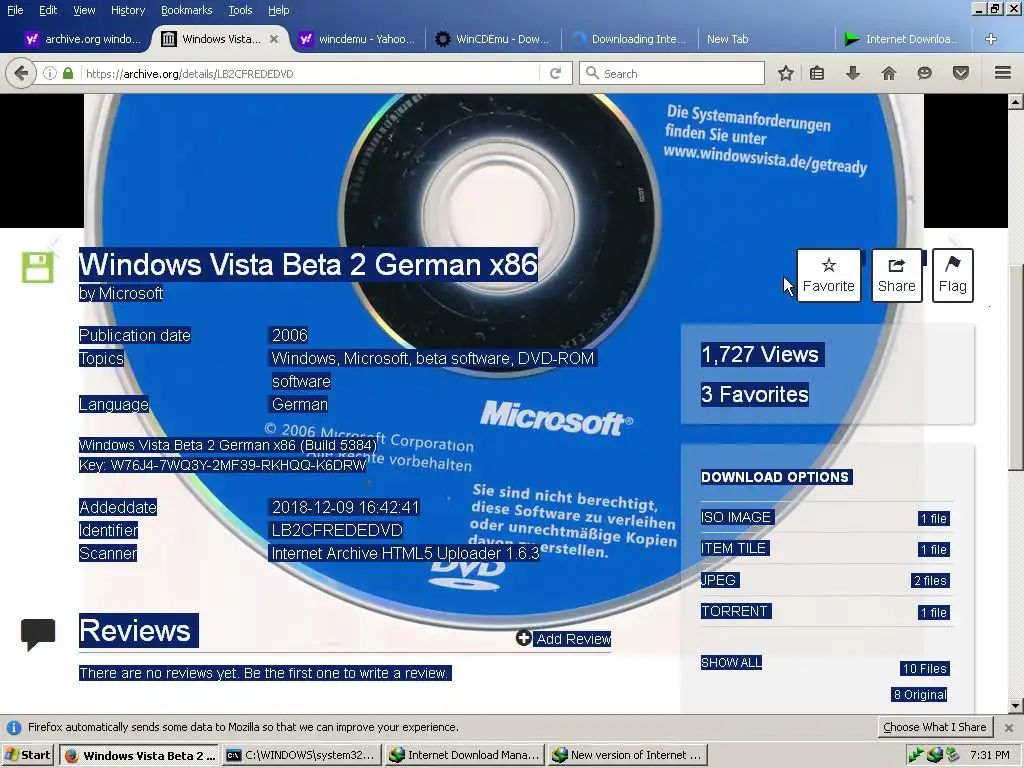1024x768 pixels.
Task: Open the 10 Files link
Action: point(925,669)
